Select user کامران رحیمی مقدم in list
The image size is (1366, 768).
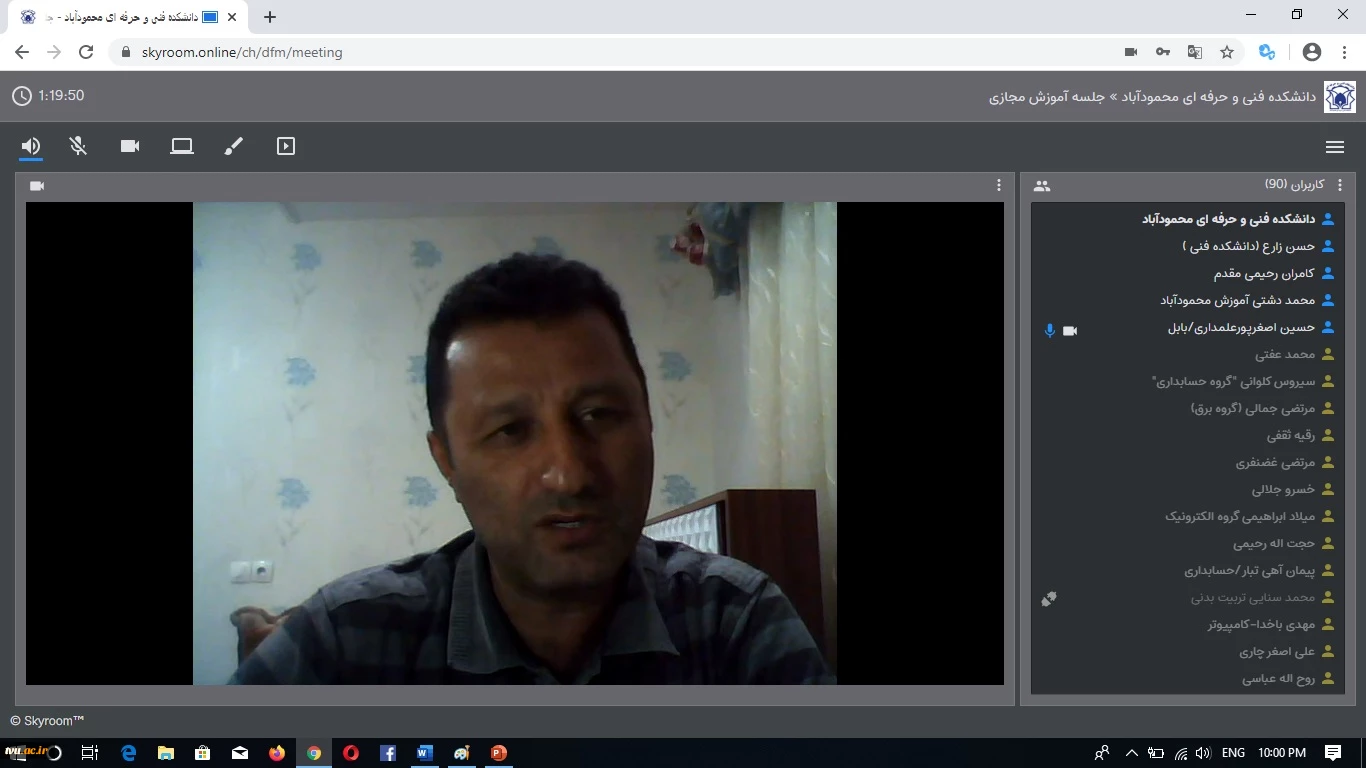point(1264,273)
